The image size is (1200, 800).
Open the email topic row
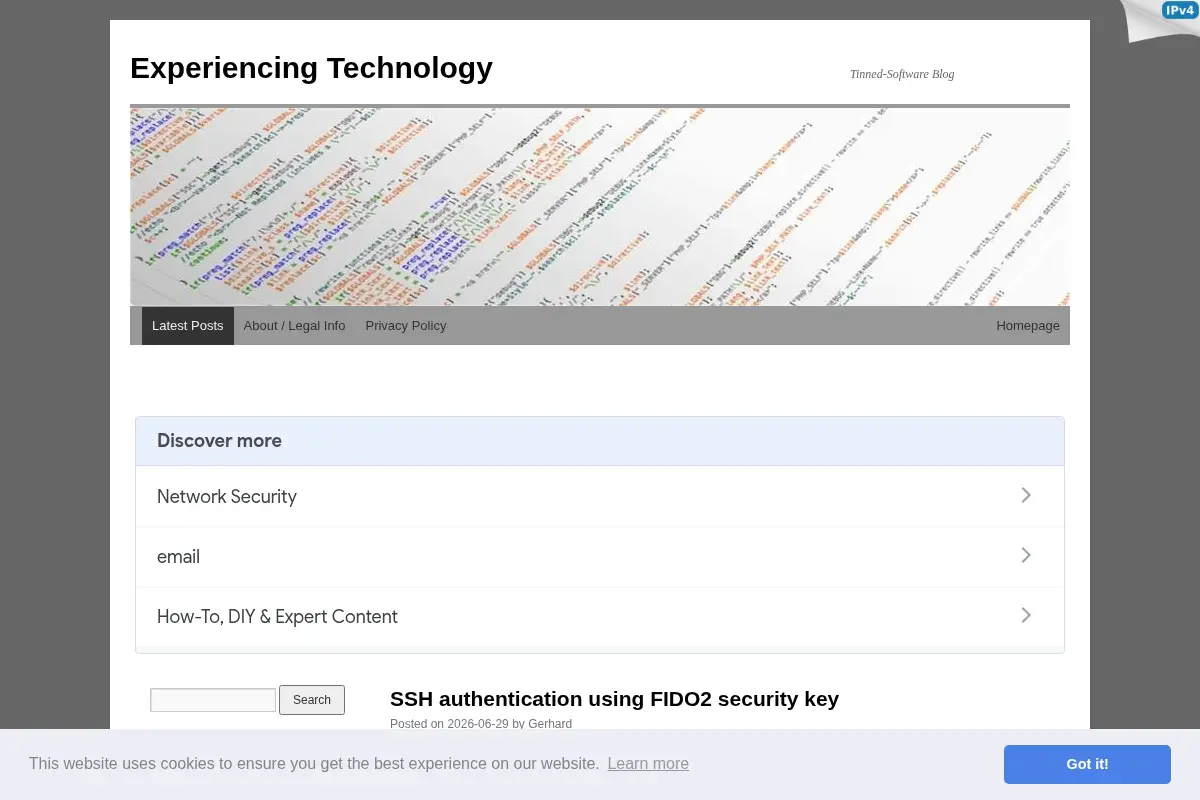tap(600, 556)
